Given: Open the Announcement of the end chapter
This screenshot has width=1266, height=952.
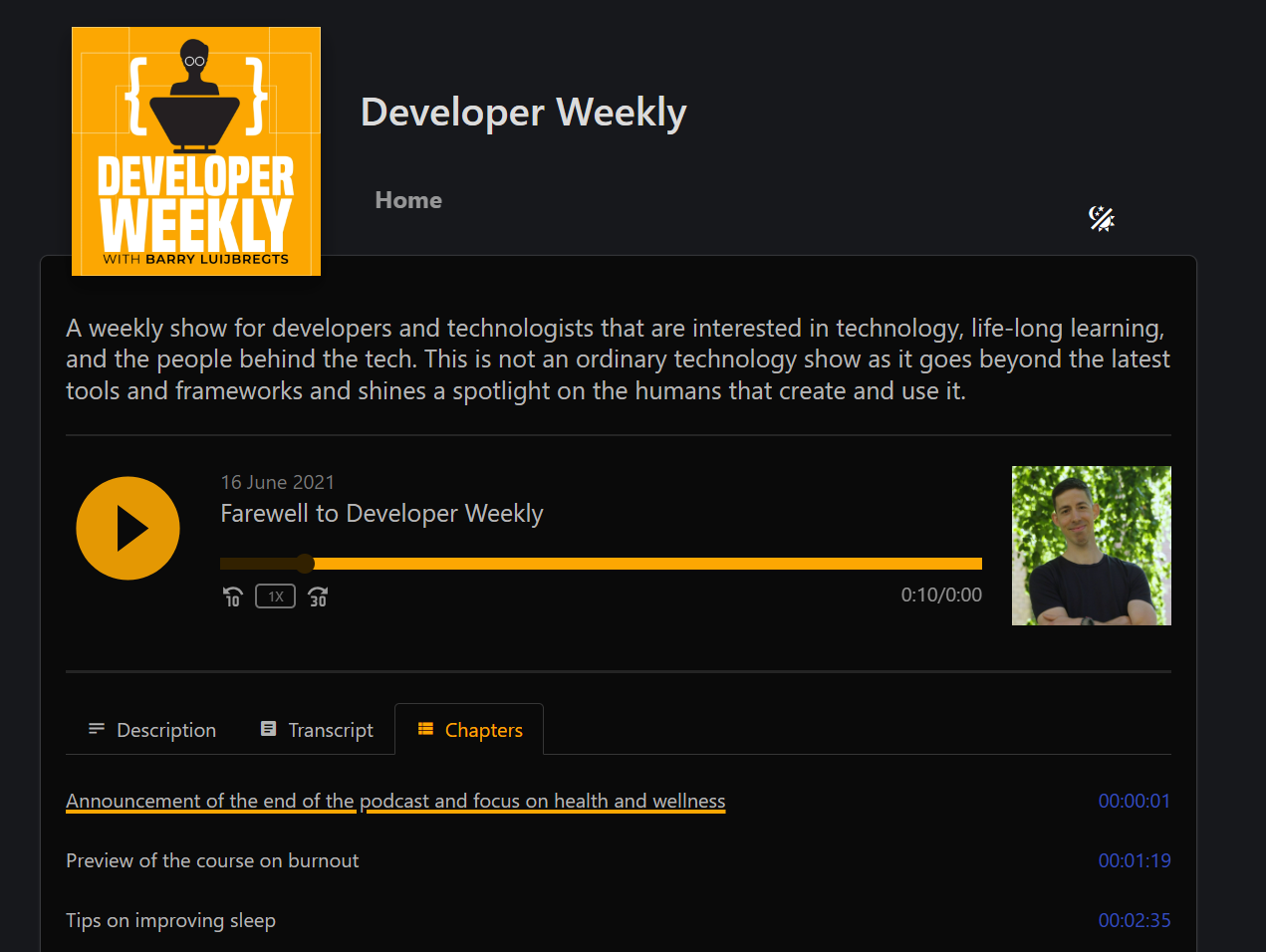Looking at the screenshot, I should 395,801.
